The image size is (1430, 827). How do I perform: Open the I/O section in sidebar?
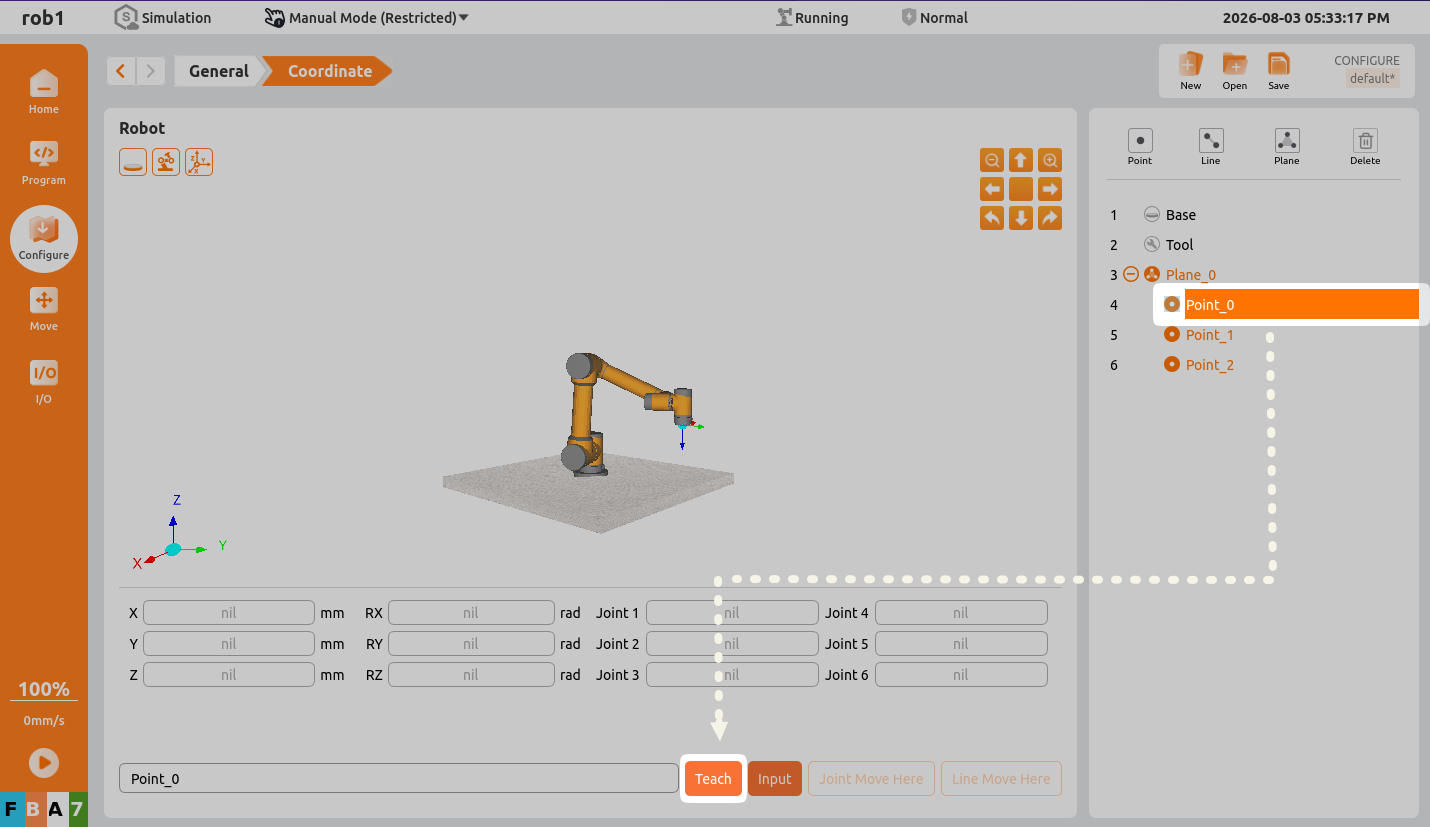(x=43, y=381)
